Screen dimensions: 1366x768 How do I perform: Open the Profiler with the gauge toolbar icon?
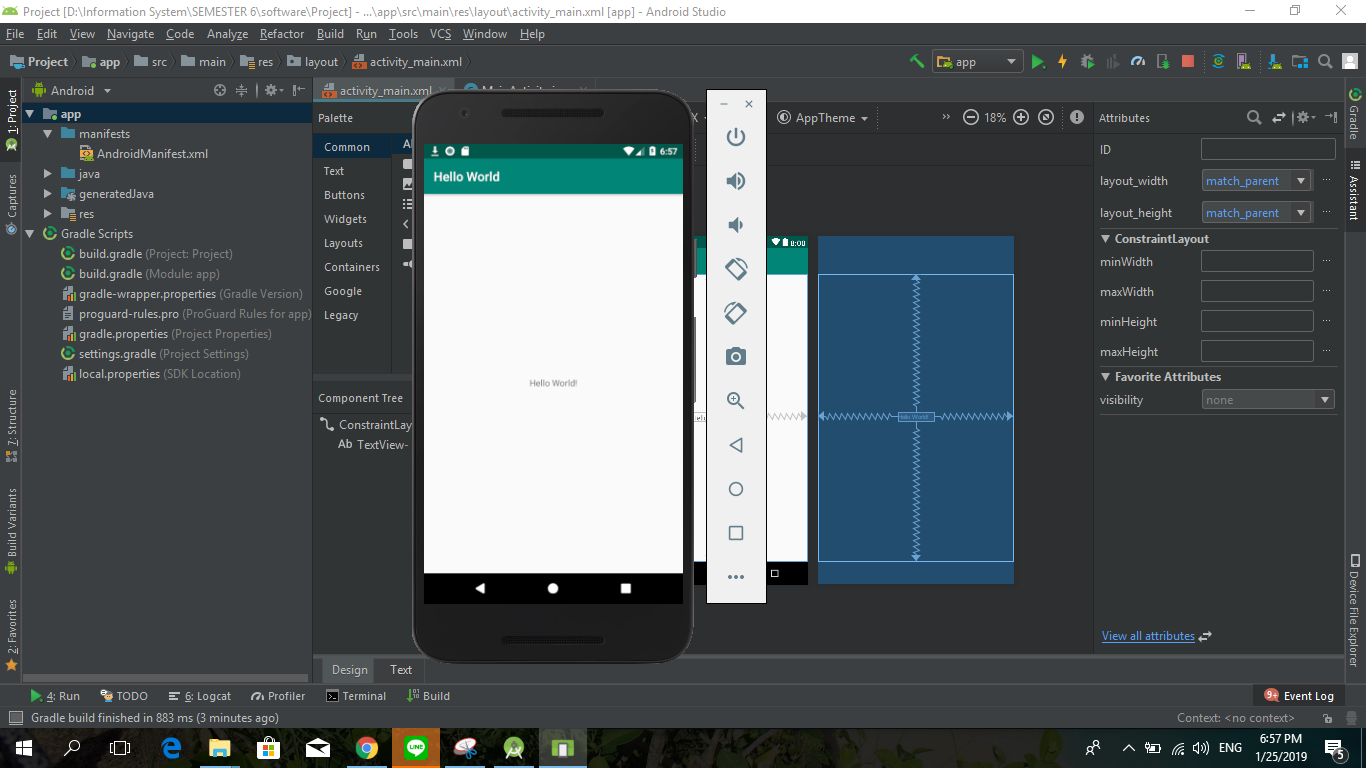1137,61
